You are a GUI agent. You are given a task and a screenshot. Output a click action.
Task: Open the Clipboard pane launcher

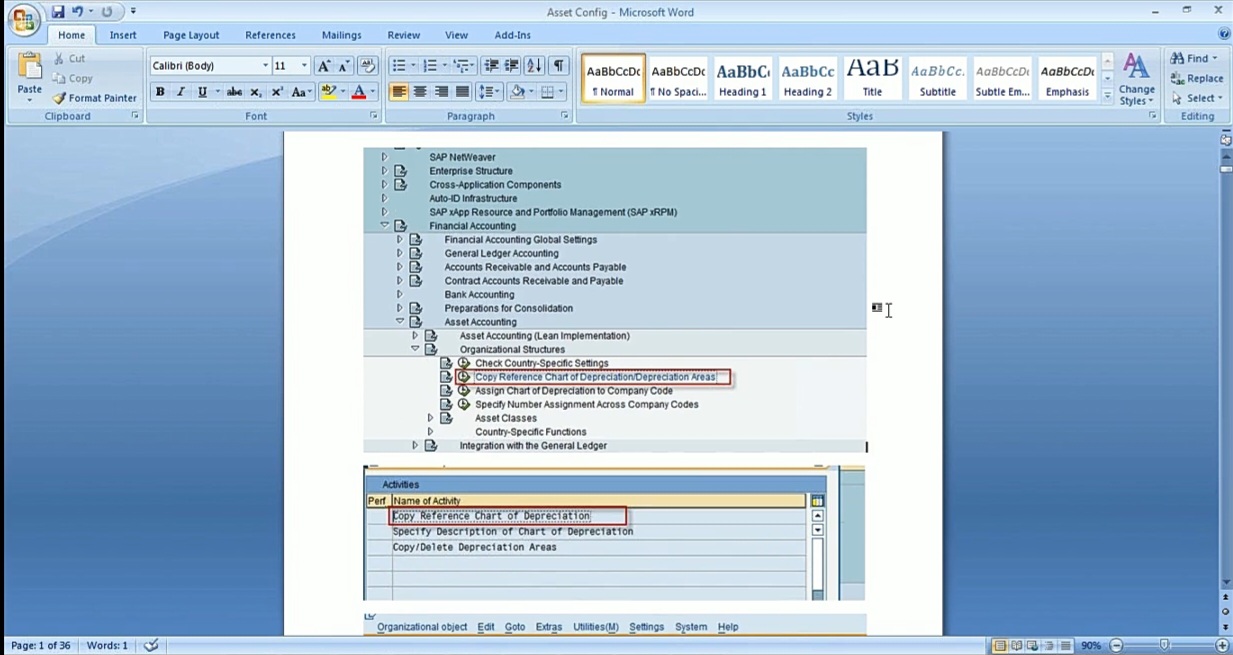135,116
